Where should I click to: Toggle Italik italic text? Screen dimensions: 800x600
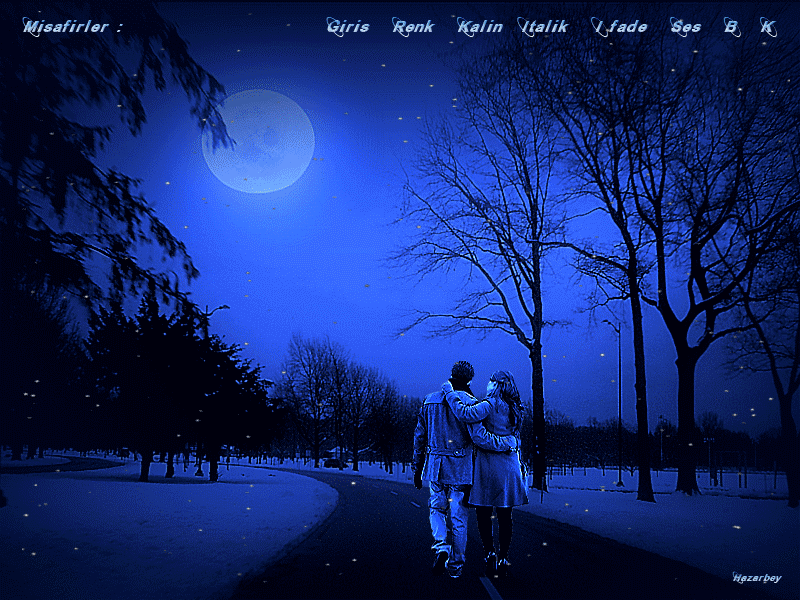tap(544, 27)
